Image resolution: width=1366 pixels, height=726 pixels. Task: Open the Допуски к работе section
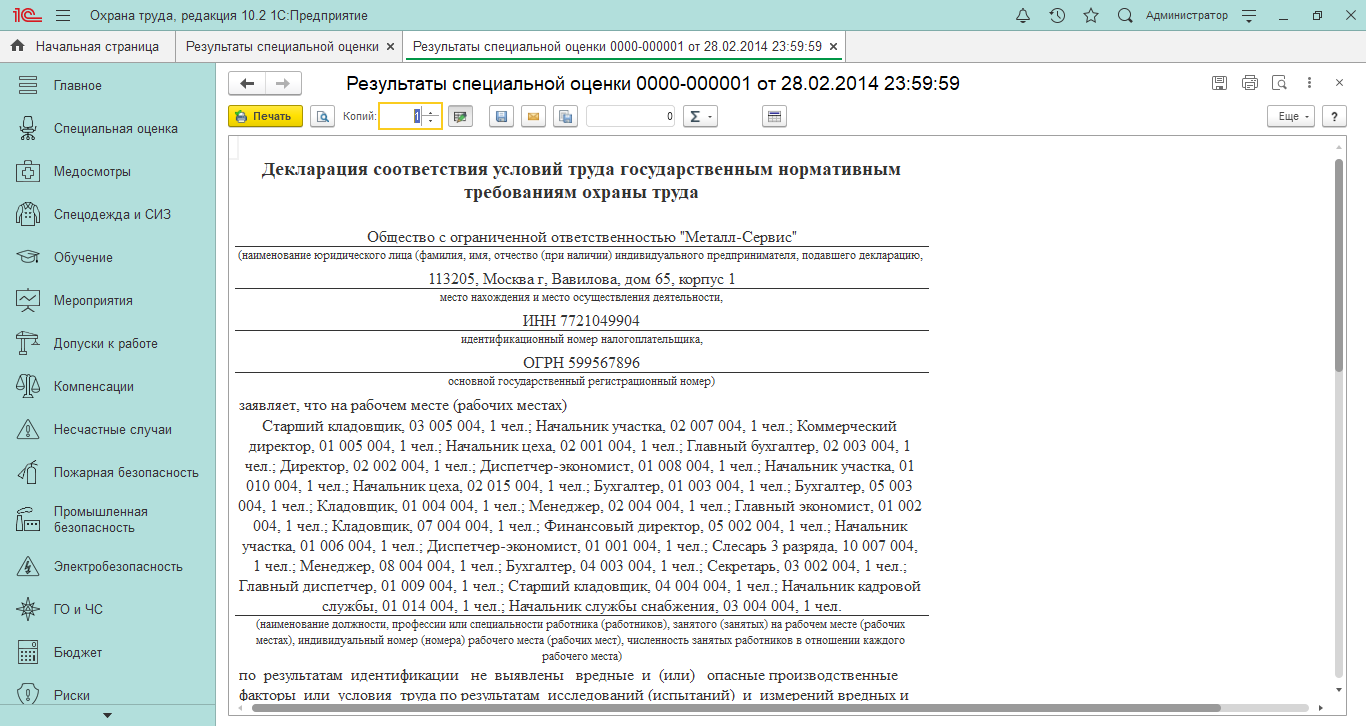108,344
